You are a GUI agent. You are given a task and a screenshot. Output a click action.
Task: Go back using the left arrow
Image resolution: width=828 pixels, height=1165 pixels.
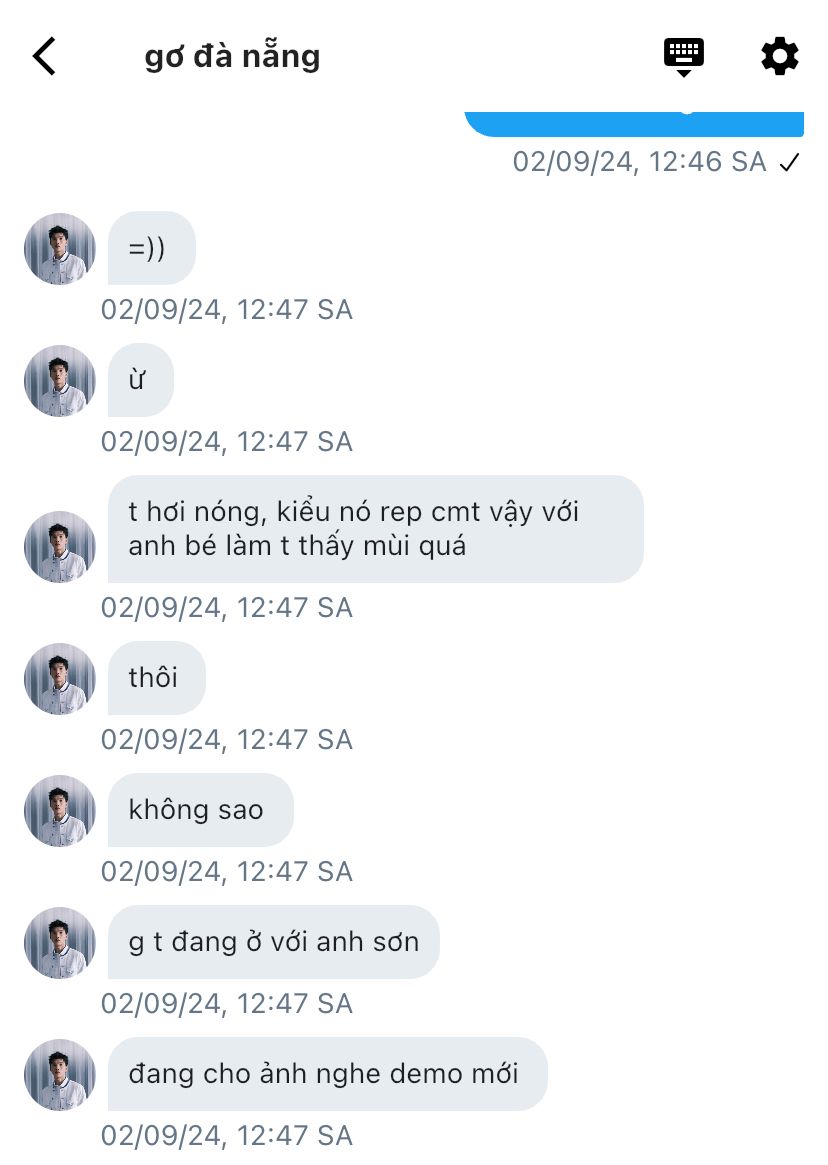[x=45, y=56]
